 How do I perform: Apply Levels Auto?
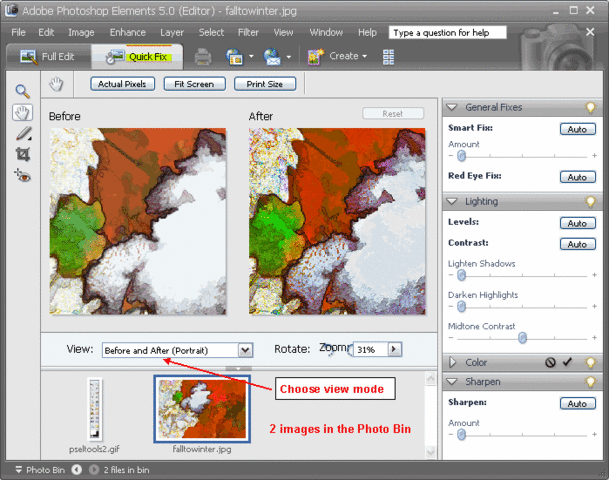tap(578, 223)
